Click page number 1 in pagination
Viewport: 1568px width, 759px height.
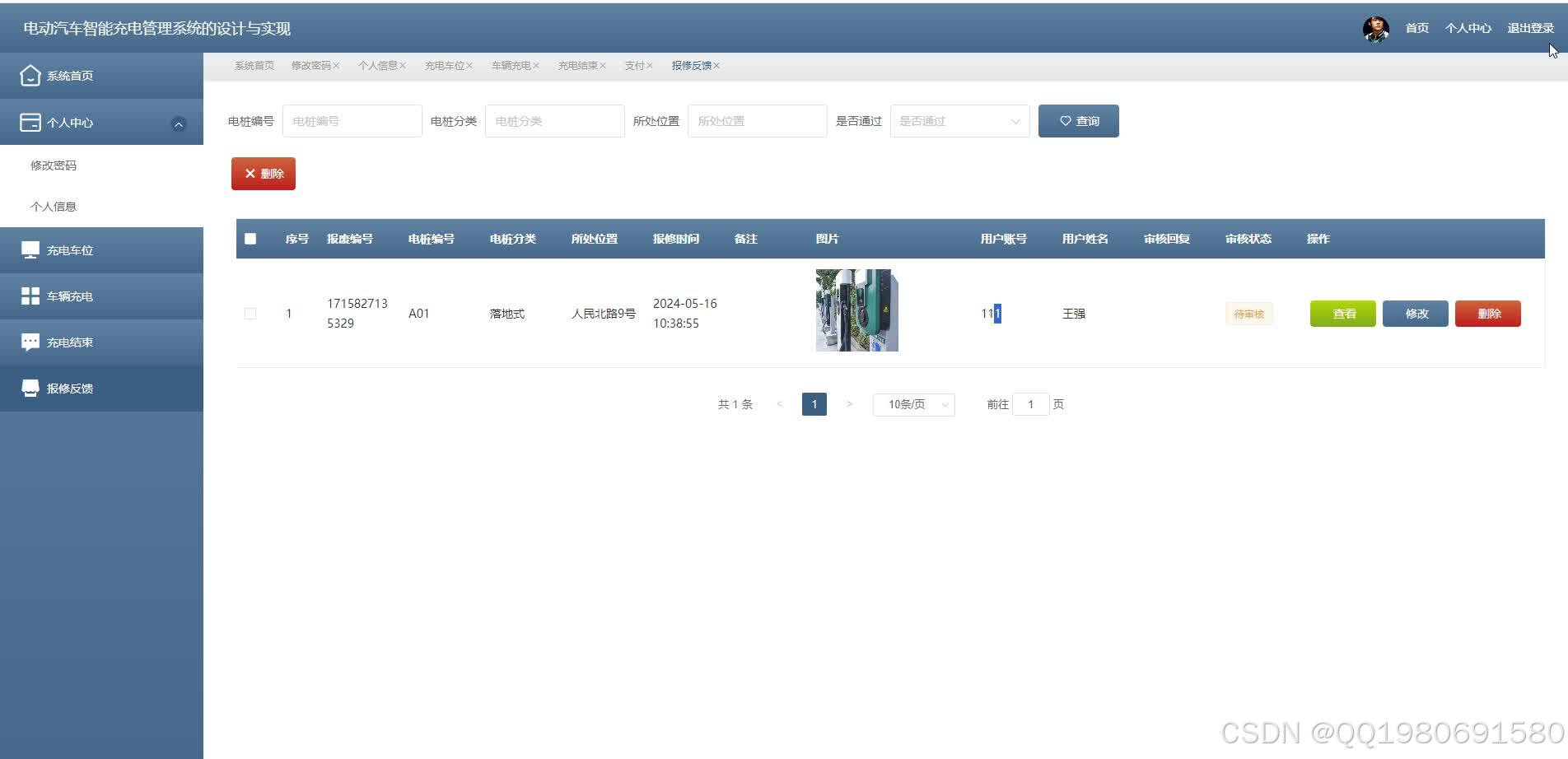[814, 404]
